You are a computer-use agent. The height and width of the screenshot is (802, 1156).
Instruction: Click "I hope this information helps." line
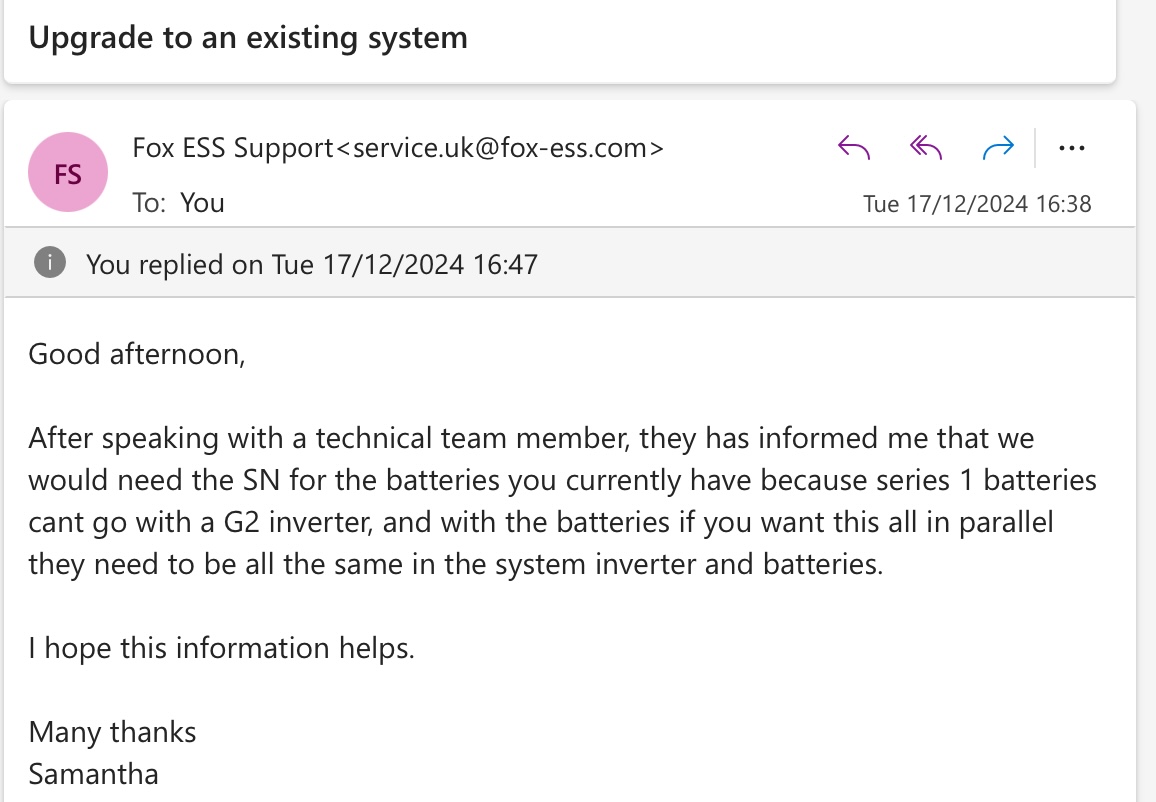pos(221,648)
